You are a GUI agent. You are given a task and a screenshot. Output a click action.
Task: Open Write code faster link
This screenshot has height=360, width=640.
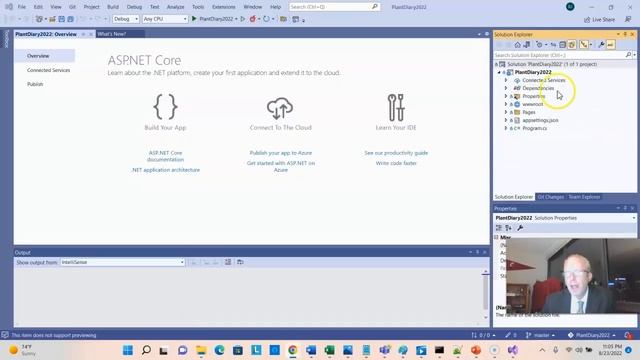(x=396, y=163)
